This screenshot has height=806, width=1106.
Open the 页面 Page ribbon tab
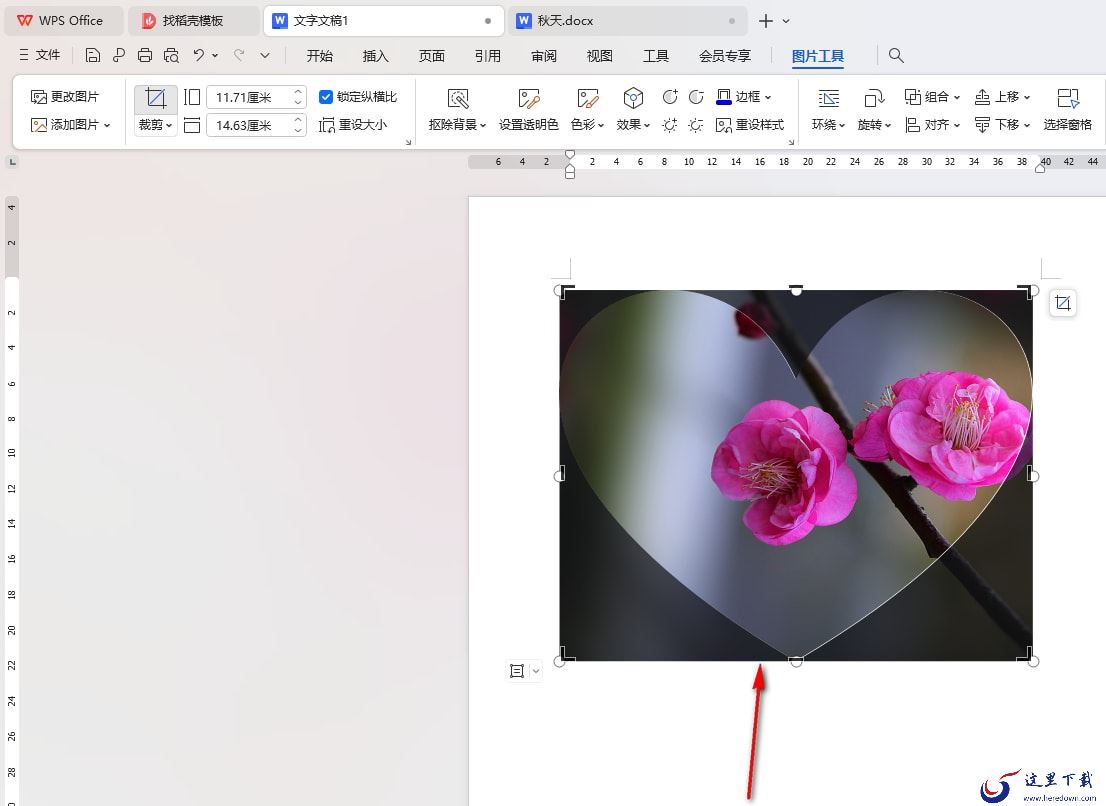click(x=432, y=56)
